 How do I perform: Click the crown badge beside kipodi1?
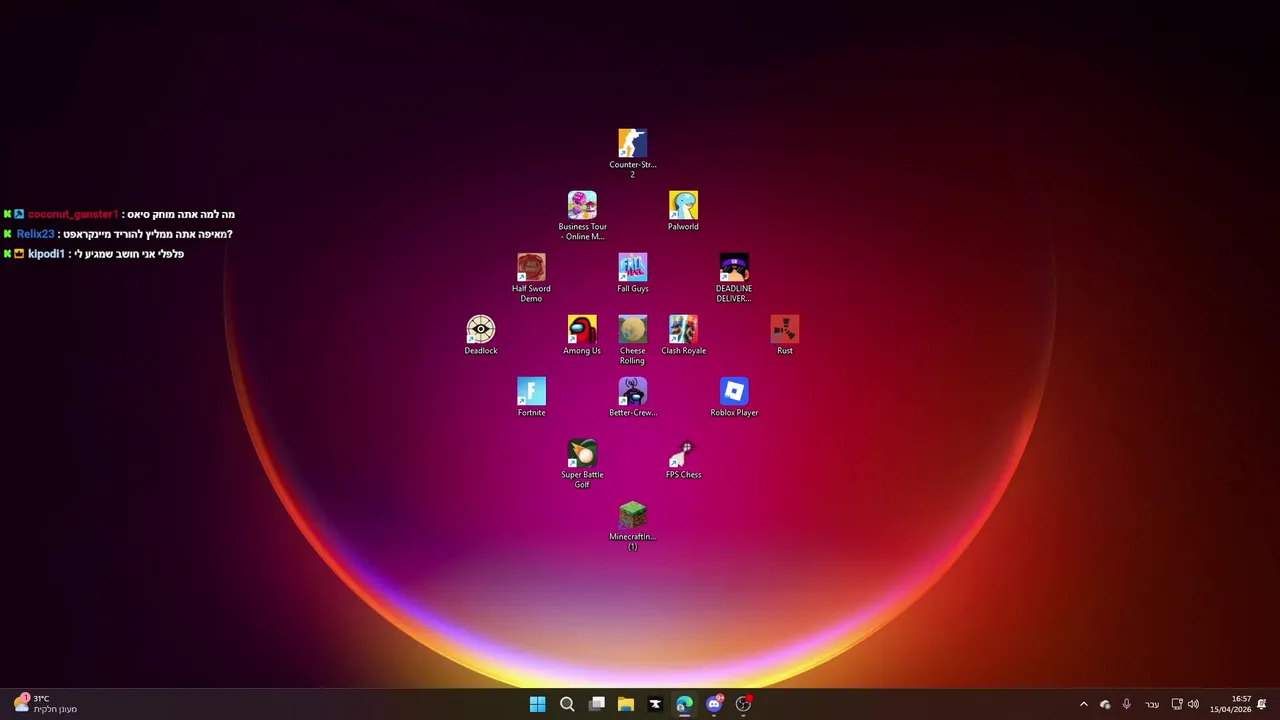(19, 254)
